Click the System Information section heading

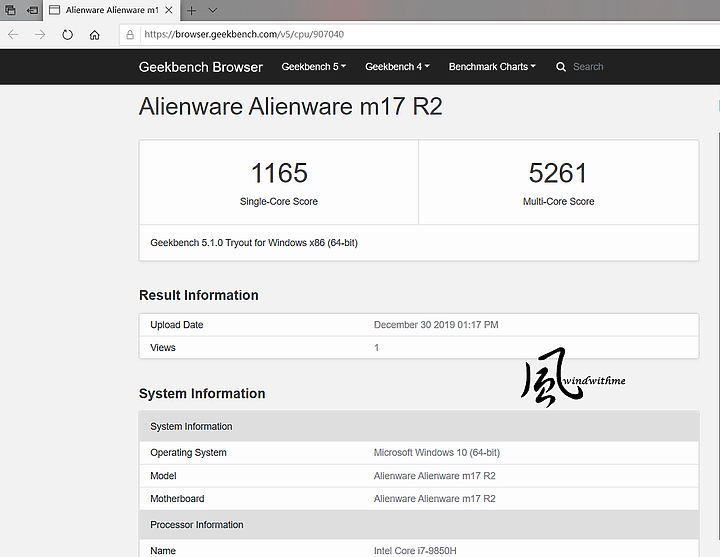[202, 394]
